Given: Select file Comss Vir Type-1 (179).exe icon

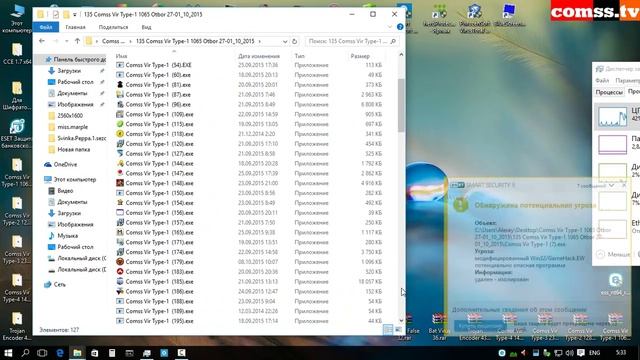Looking at the screenshot, I should [x=120, y=262].
